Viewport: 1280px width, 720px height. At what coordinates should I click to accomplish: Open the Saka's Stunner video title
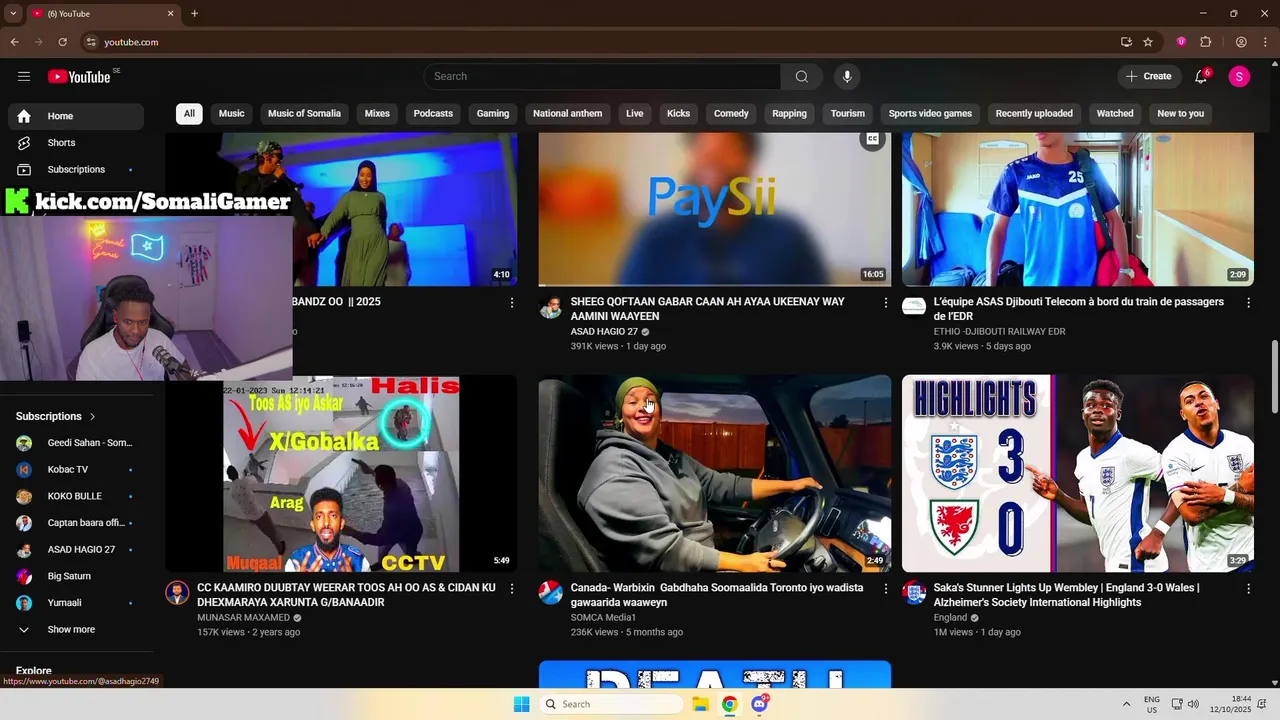pyautogui.click(x=1066, y=595)
